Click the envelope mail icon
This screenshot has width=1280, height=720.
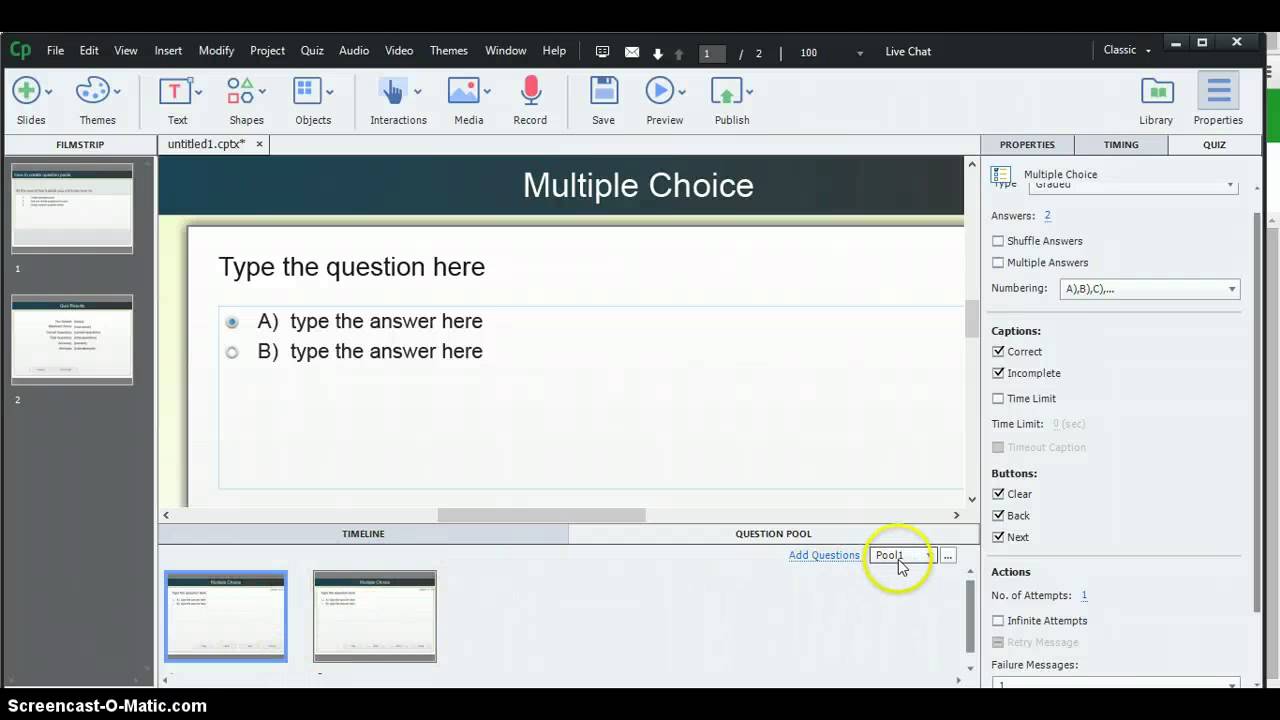(x=632, y=52)
